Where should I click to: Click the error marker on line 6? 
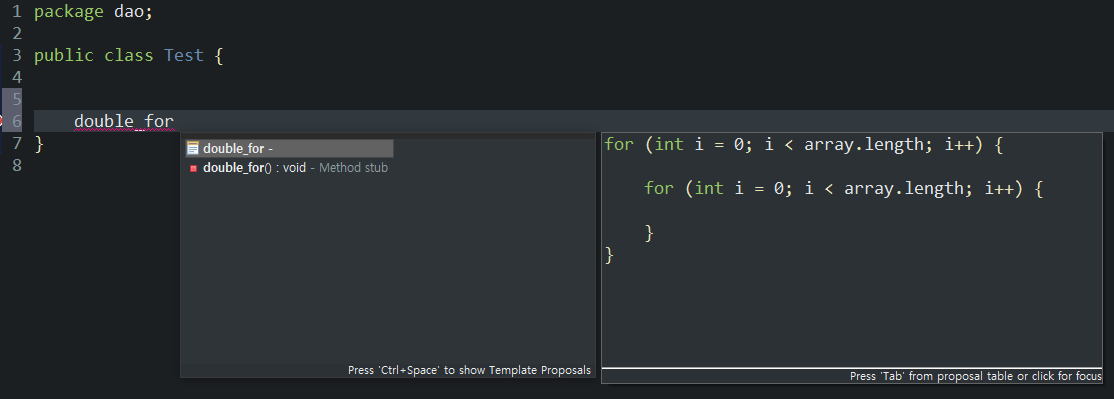point(2,121)
